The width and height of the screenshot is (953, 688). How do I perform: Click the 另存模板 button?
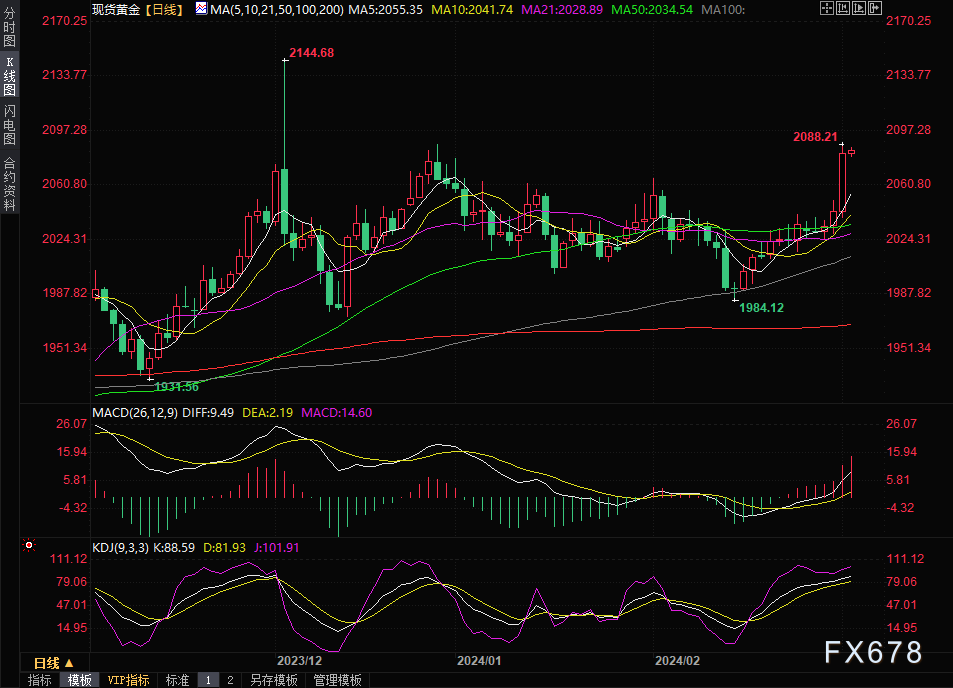coord(274,680)
